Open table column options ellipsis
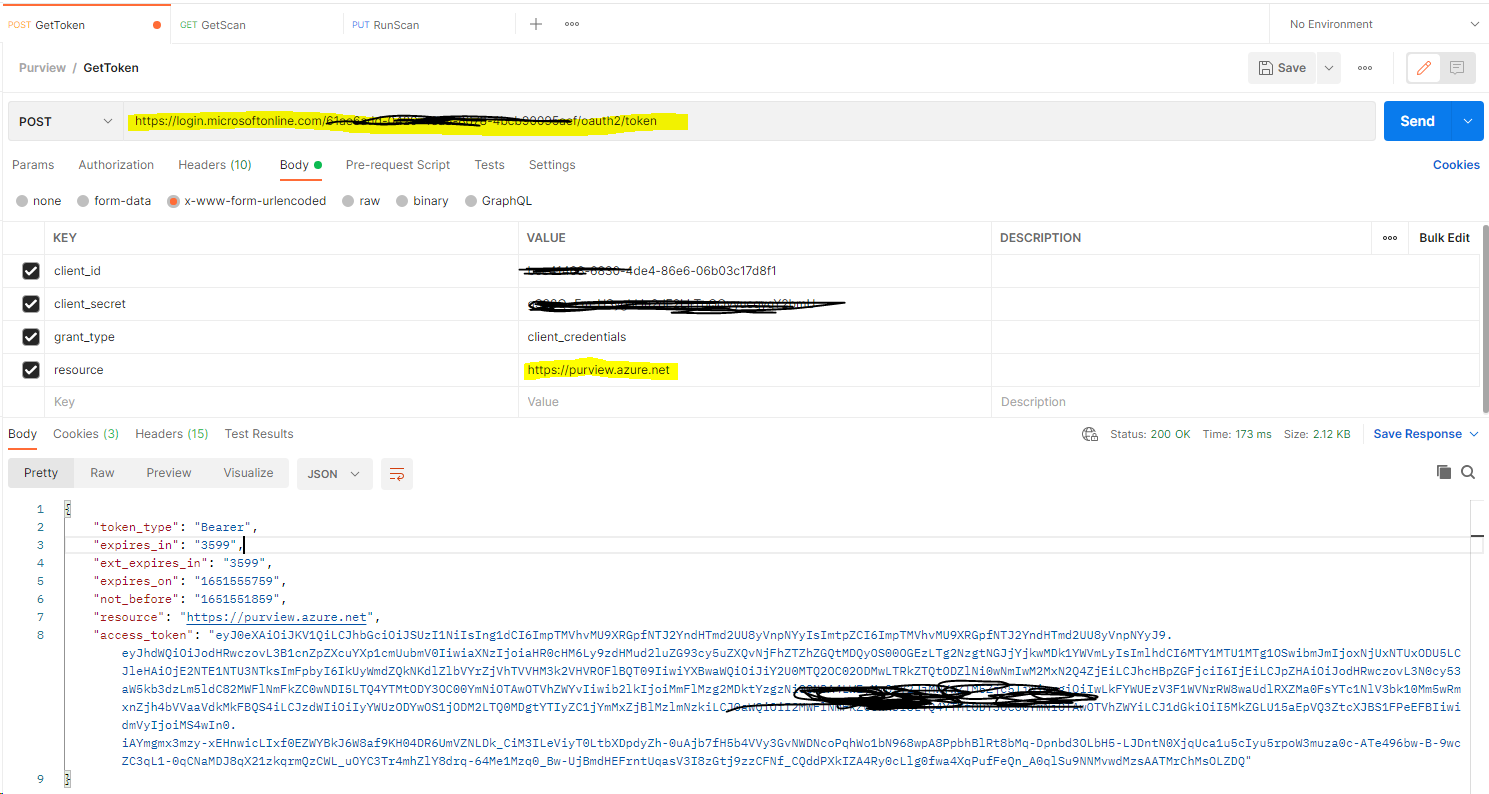The height and width of the screenshot is (794, 1489). (x=1389, y=238)
